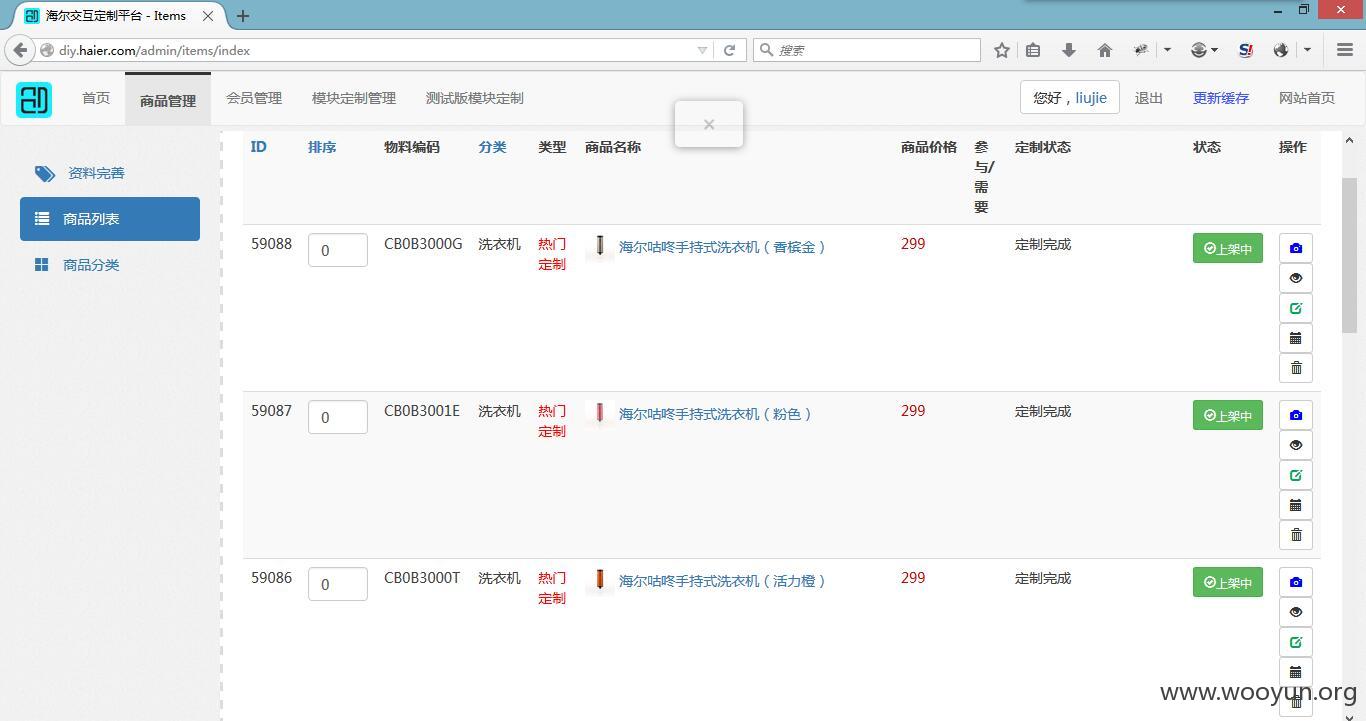
Task: Click the red S extension icon
Action: point(1245,50)
